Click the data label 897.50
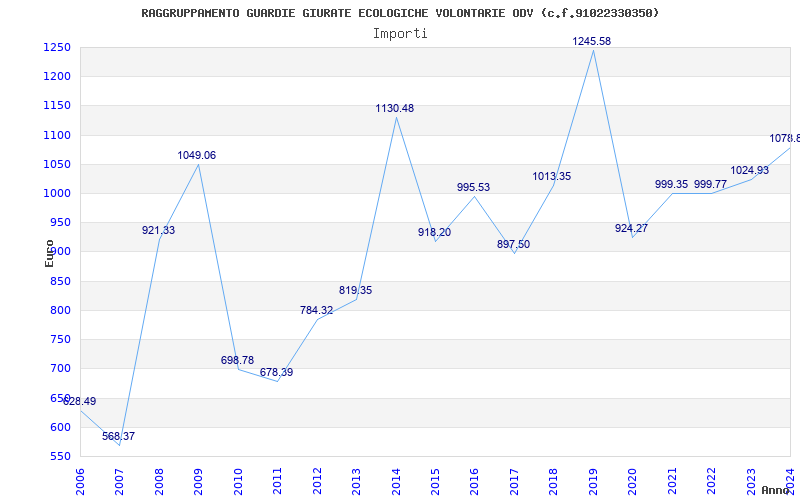800x500 pixels. click(513, 244)
